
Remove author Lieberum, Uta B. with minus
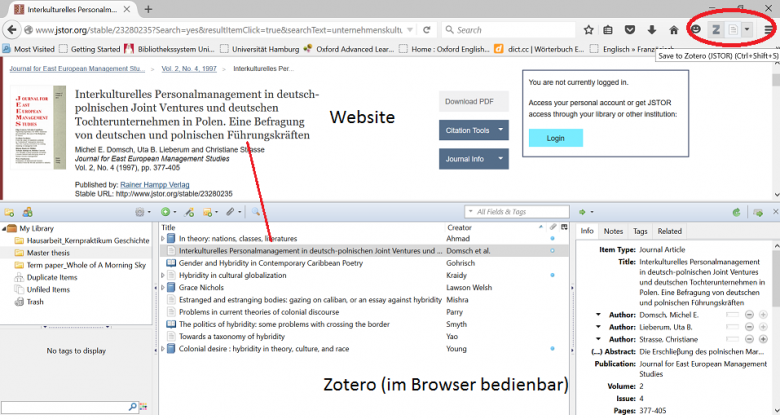[x=749, y=327]
